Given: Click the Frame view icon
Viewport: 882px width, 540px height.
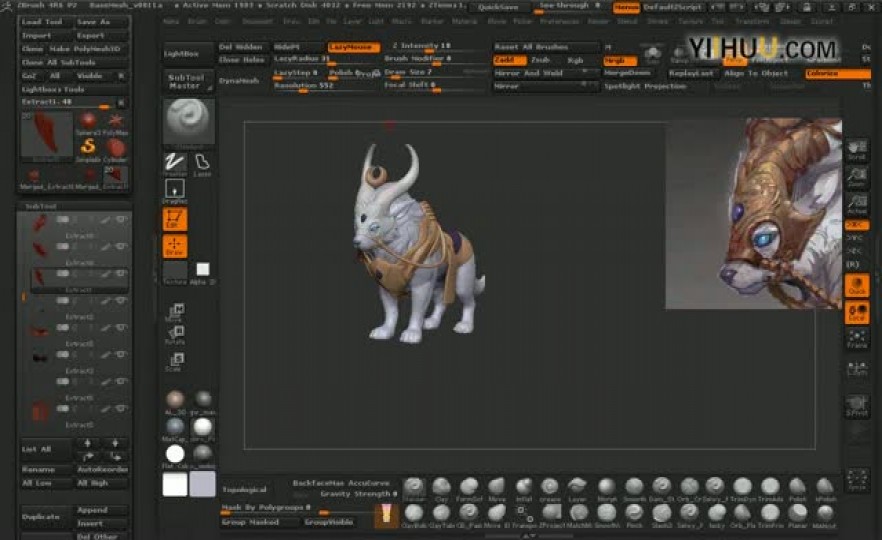Looking at the screenshot, I should (857, 339).
